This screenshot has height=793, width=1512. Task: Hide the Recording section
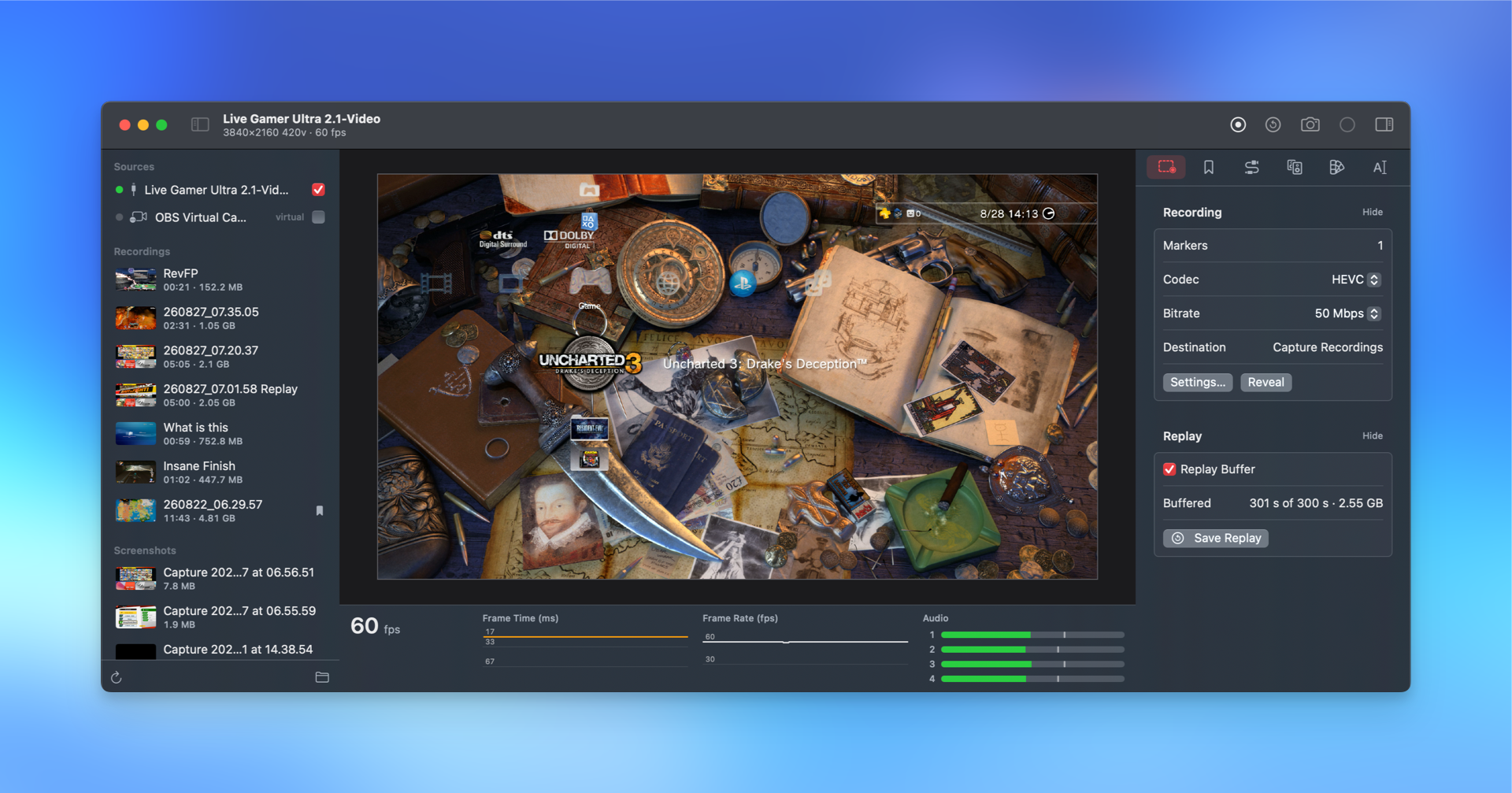(1373, 213)
